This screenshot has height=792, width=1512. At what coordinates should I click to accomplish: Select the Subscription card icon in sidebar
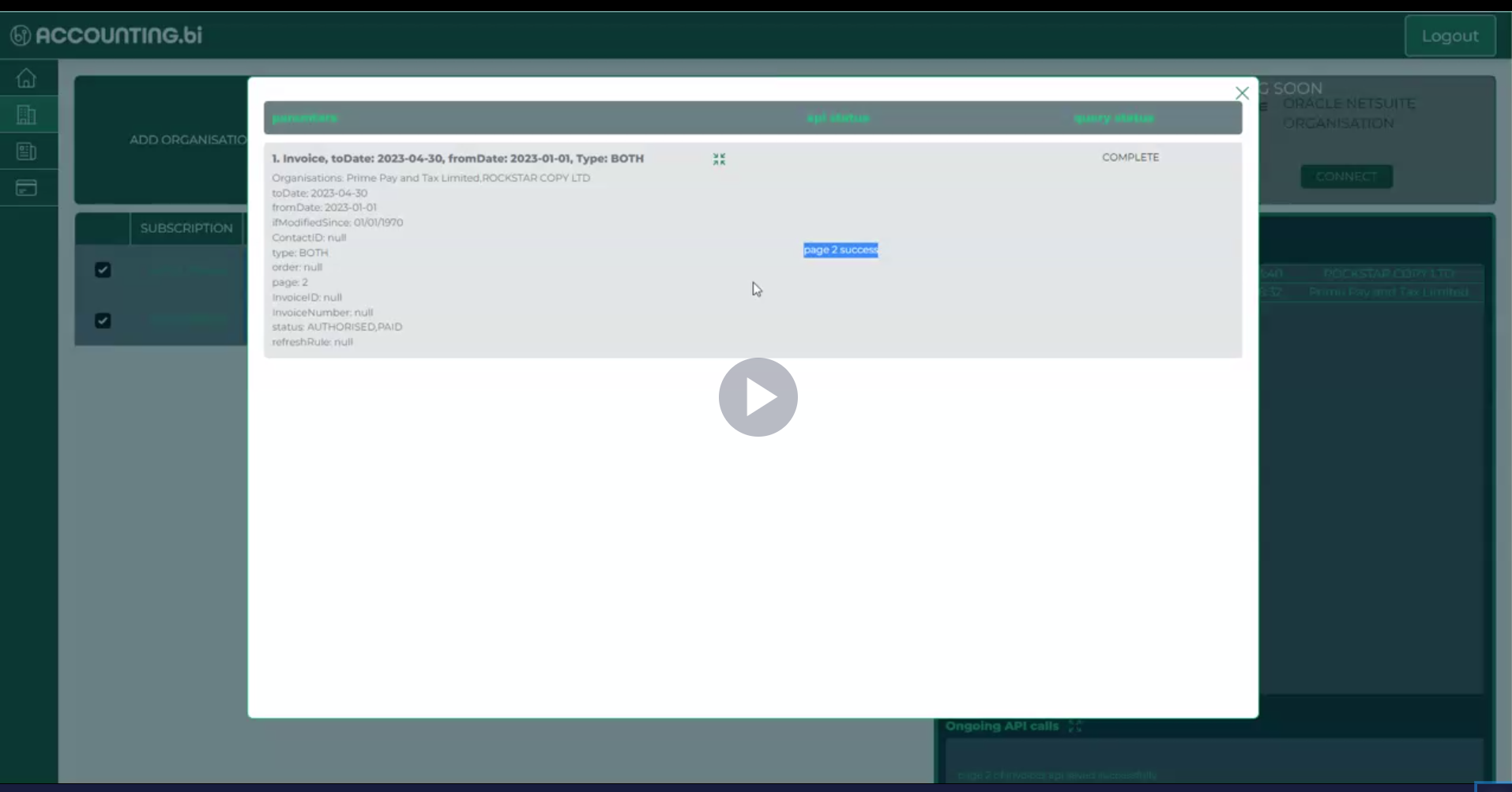[x=26, y=187]
